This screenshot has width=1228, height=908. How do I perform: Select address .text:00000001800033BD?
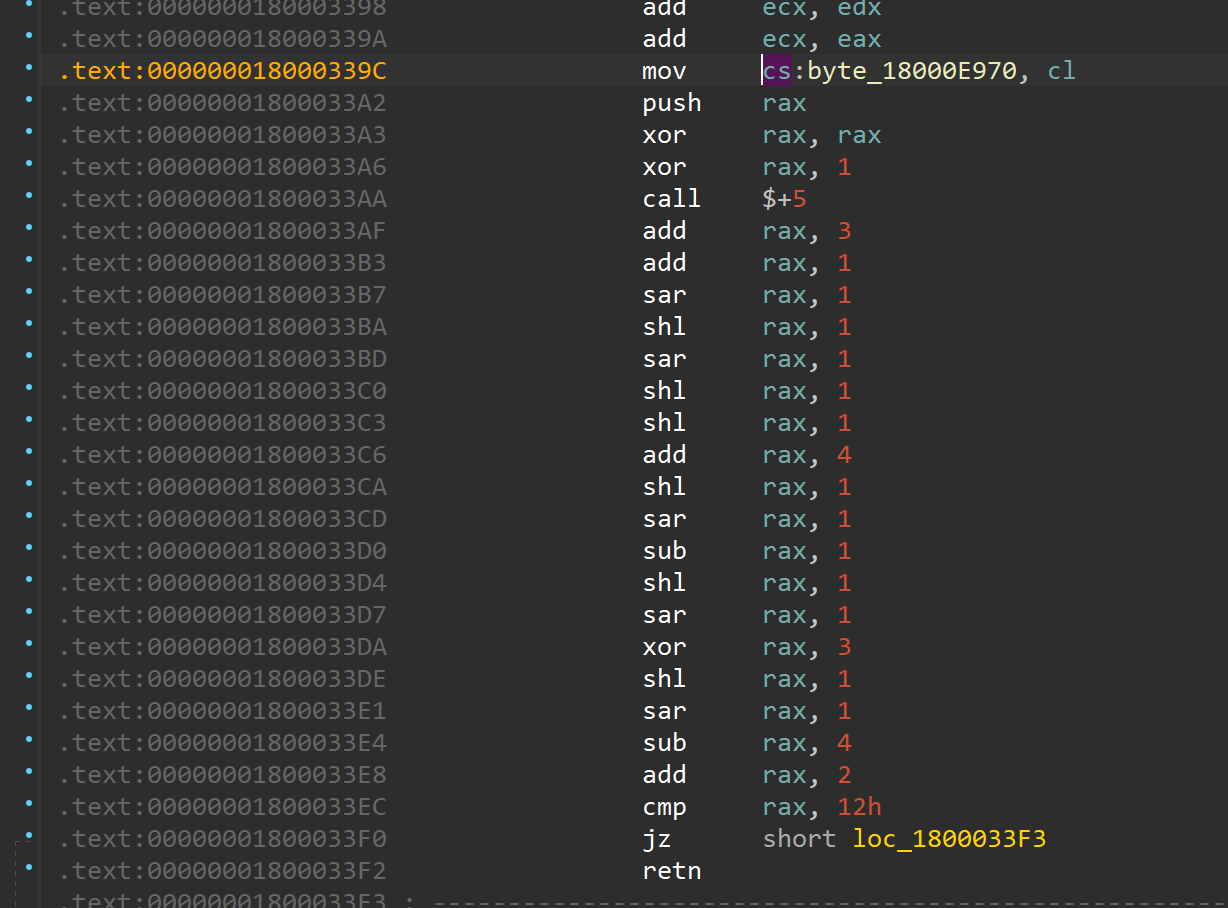click(x=223, y=359)
